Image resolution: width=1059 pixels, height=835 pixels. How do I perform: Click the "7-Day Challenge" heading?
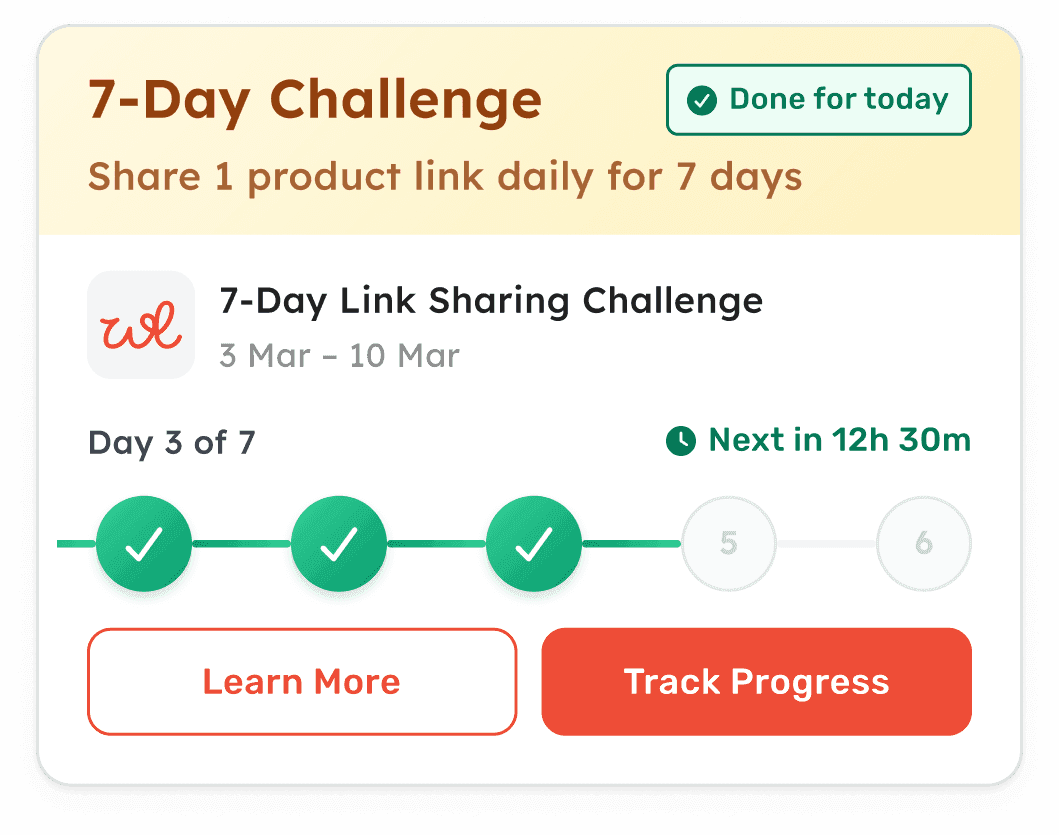pos(315,101)
